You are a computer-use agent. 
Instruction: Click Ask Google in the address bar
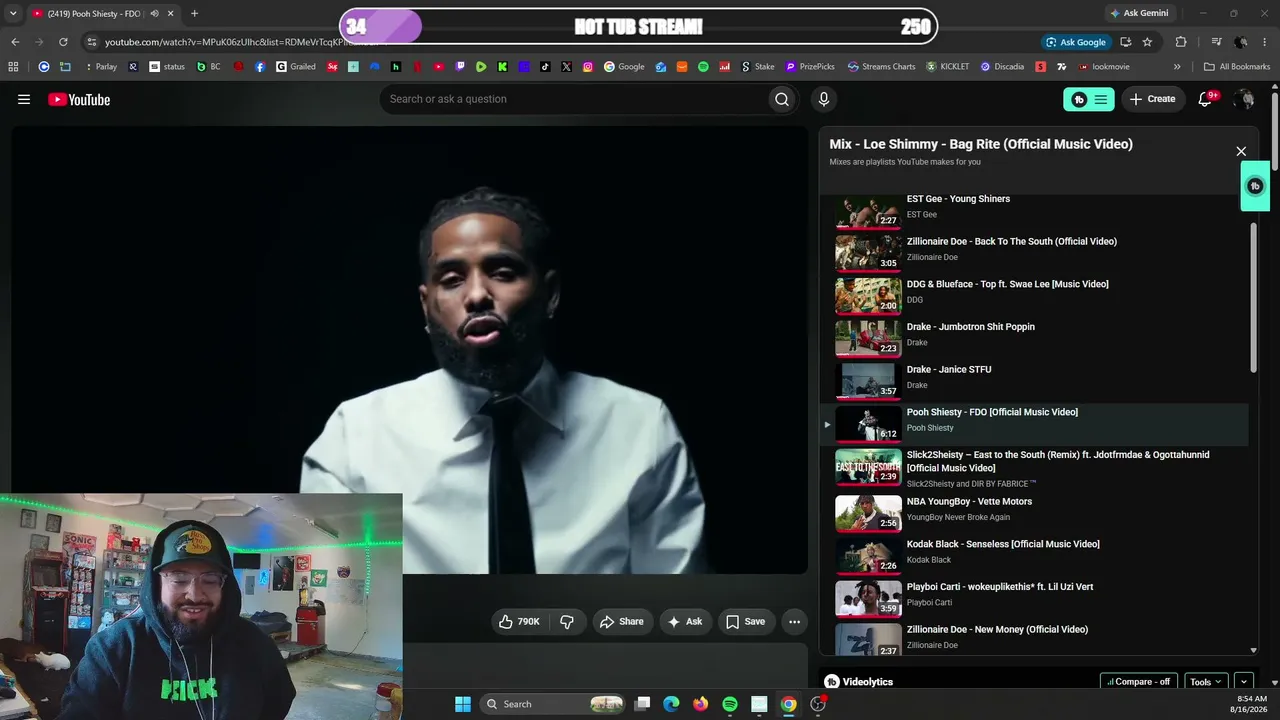pos(1076,42)
